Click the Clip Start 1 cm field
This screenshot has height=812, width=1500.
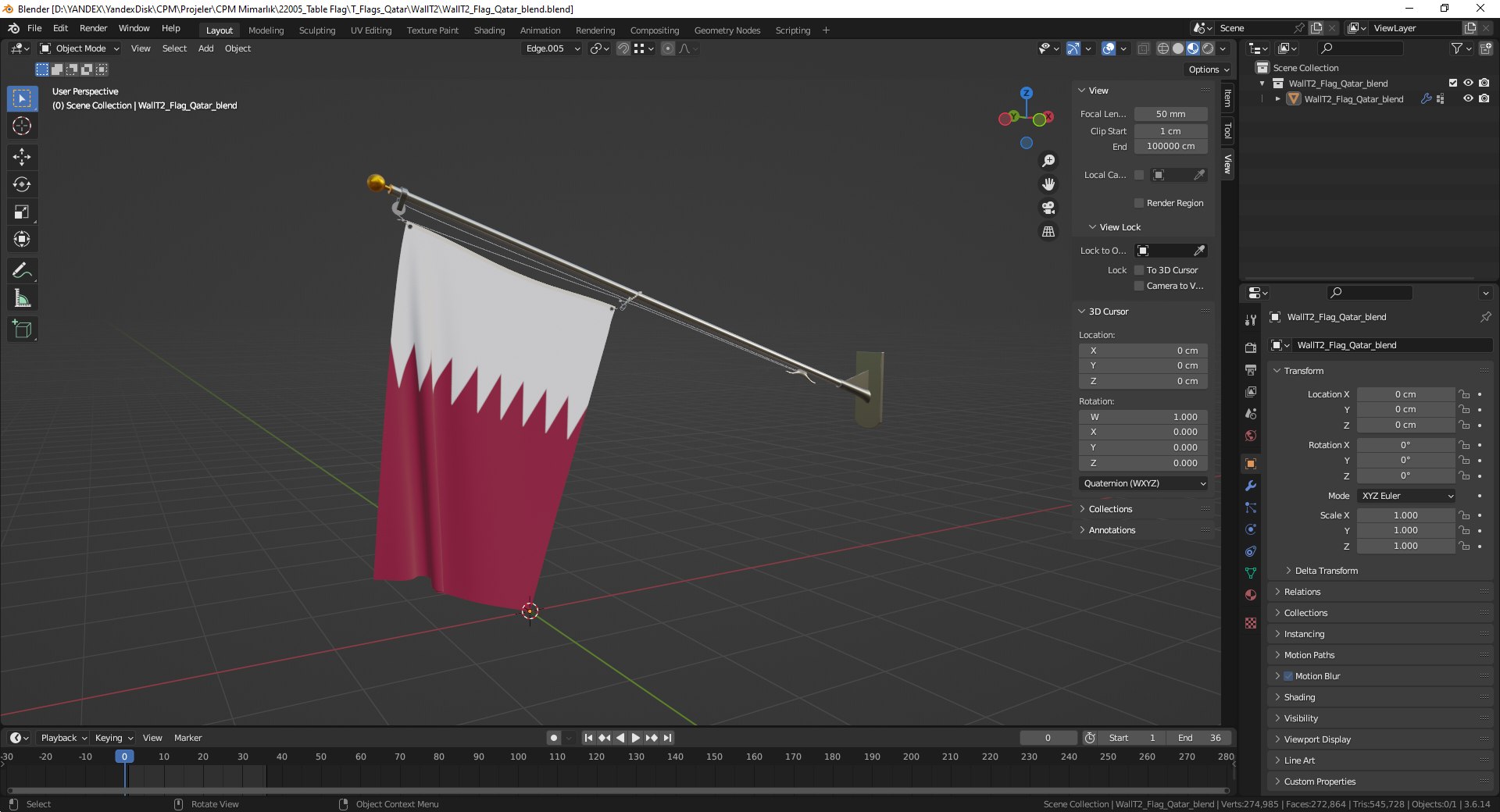(1170, 131)
